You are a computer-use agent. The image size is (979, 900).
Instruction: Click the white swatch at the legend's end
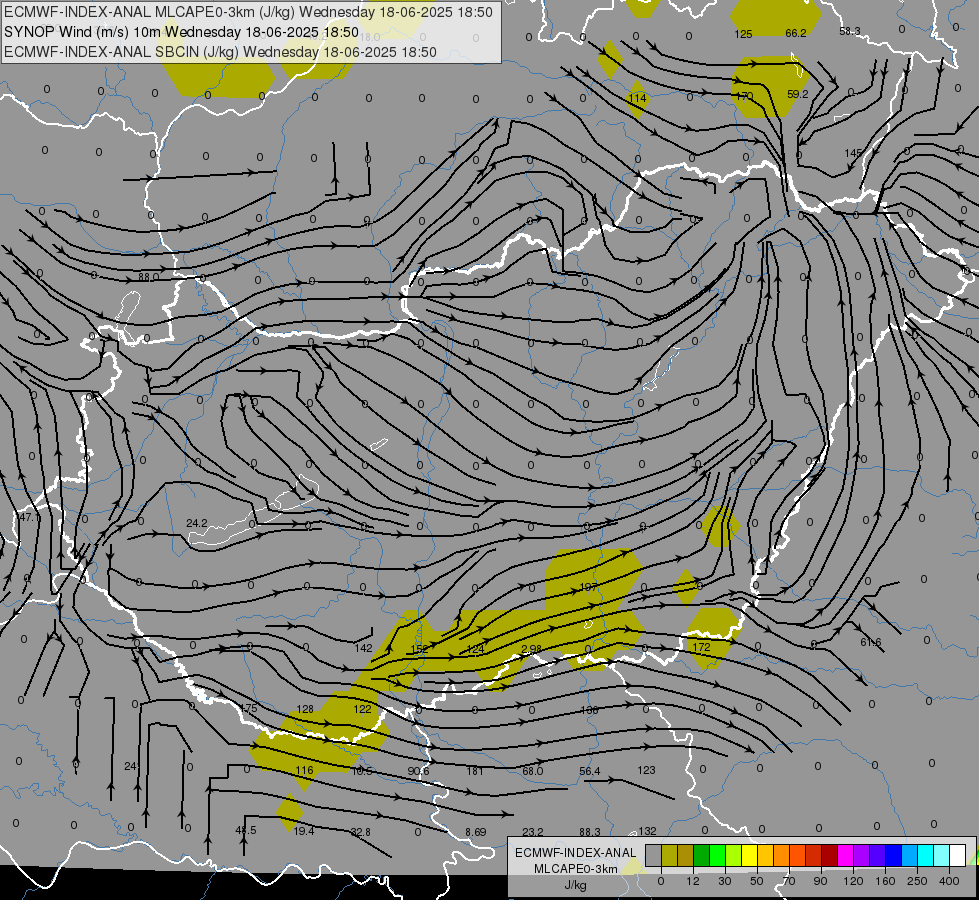[958, 856]
